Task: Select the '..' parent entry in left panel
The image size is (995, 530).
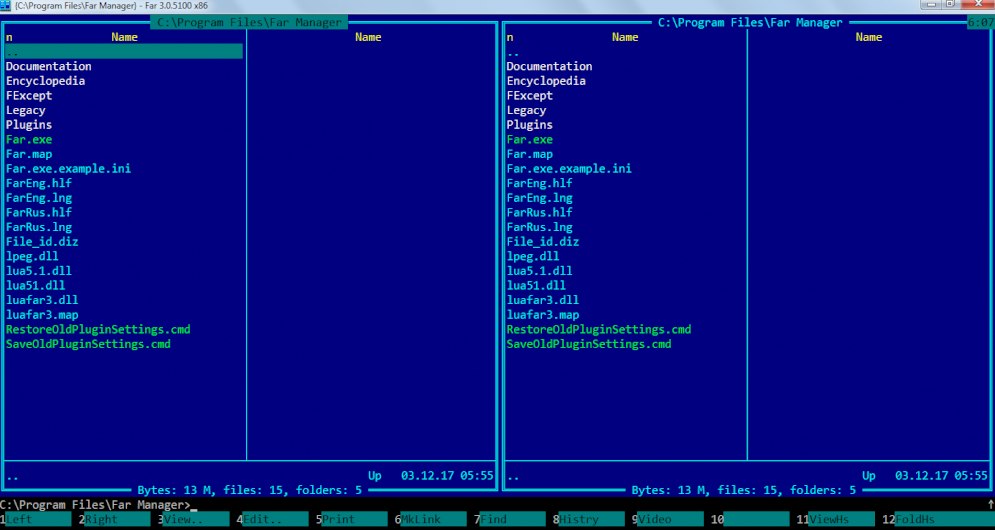Action: click(x=124, y=51)
